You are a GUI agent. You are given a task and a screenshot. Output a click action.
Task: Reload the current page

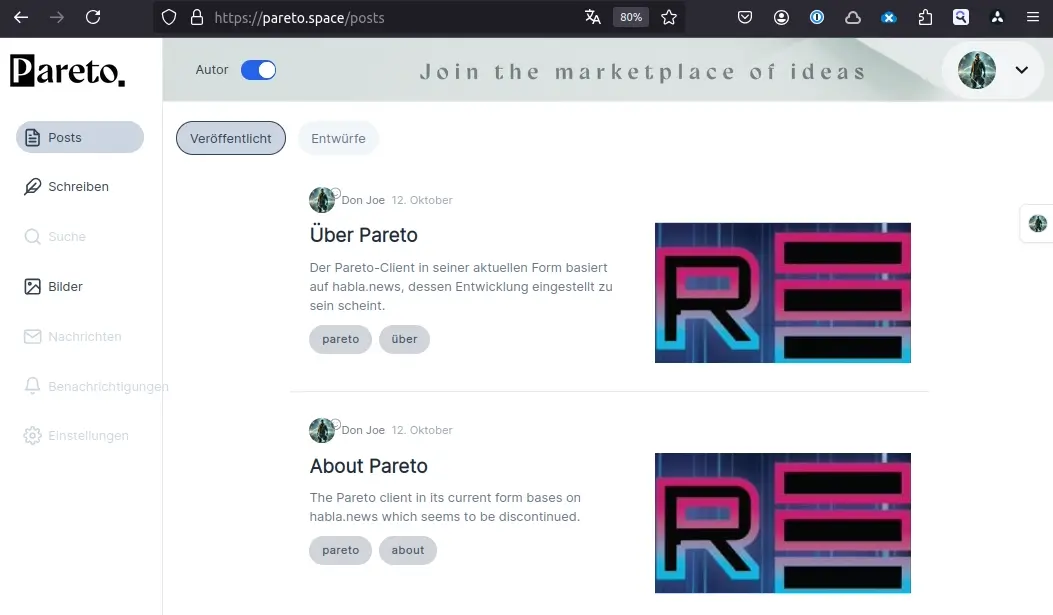[93, 17]
